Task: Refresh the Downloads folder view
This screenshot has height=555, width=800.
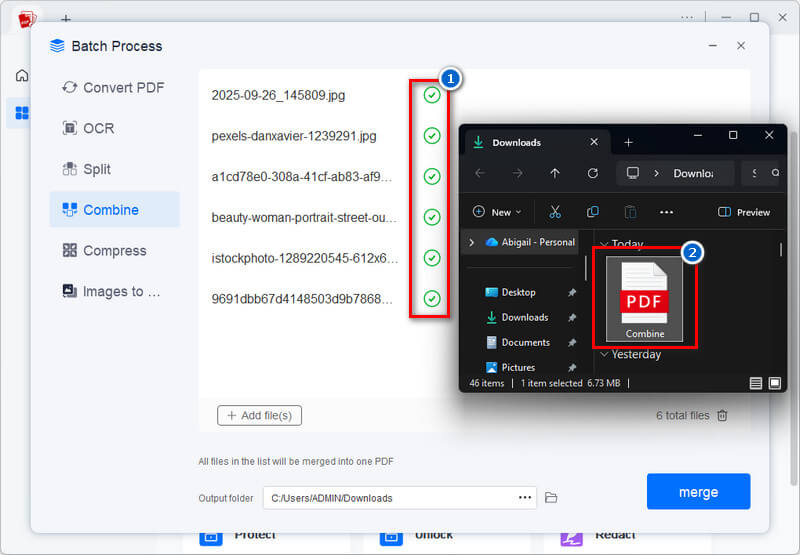Action: pos(593,173)
